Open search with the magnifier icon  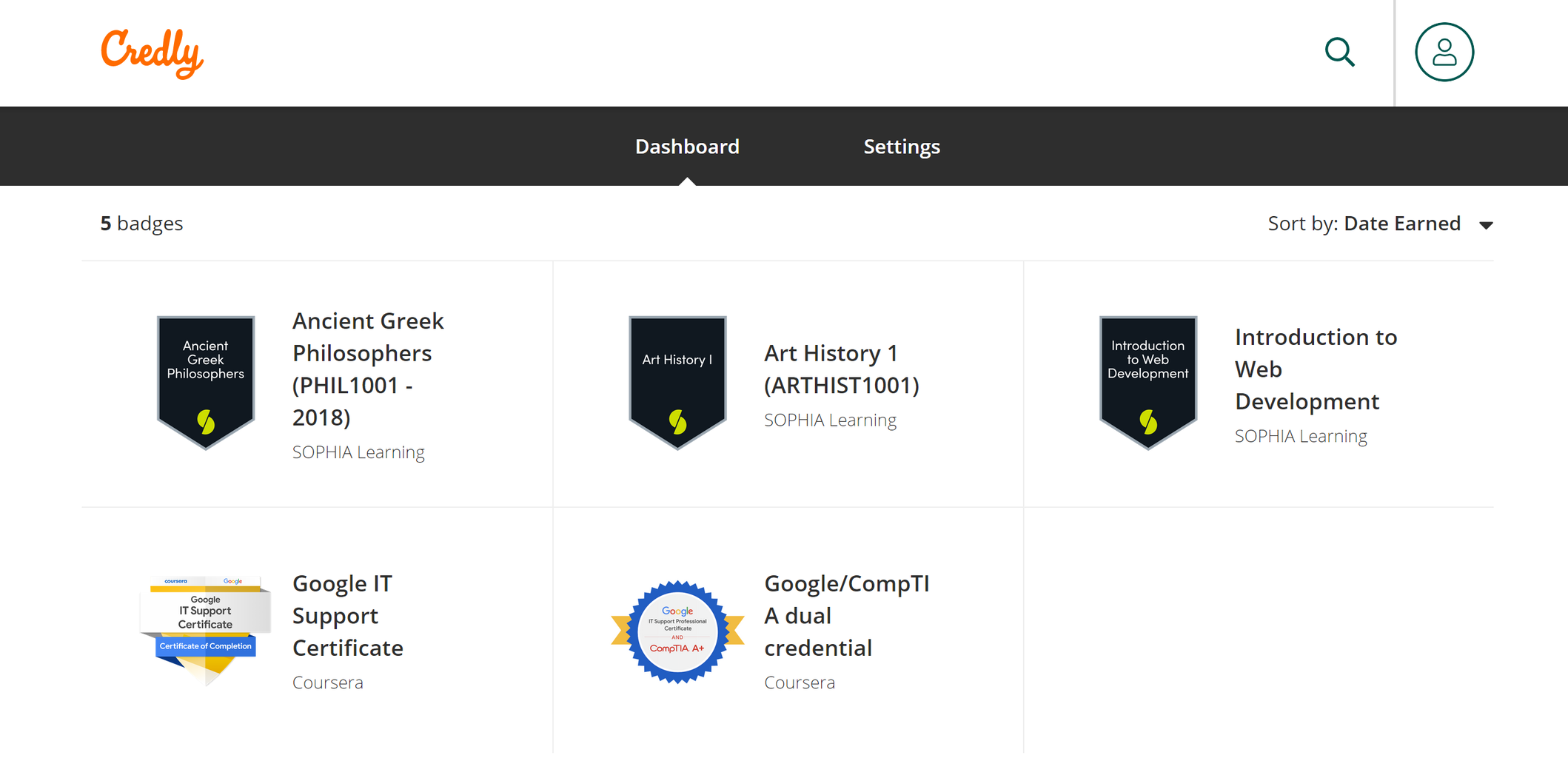click(x=1339, y=53)
